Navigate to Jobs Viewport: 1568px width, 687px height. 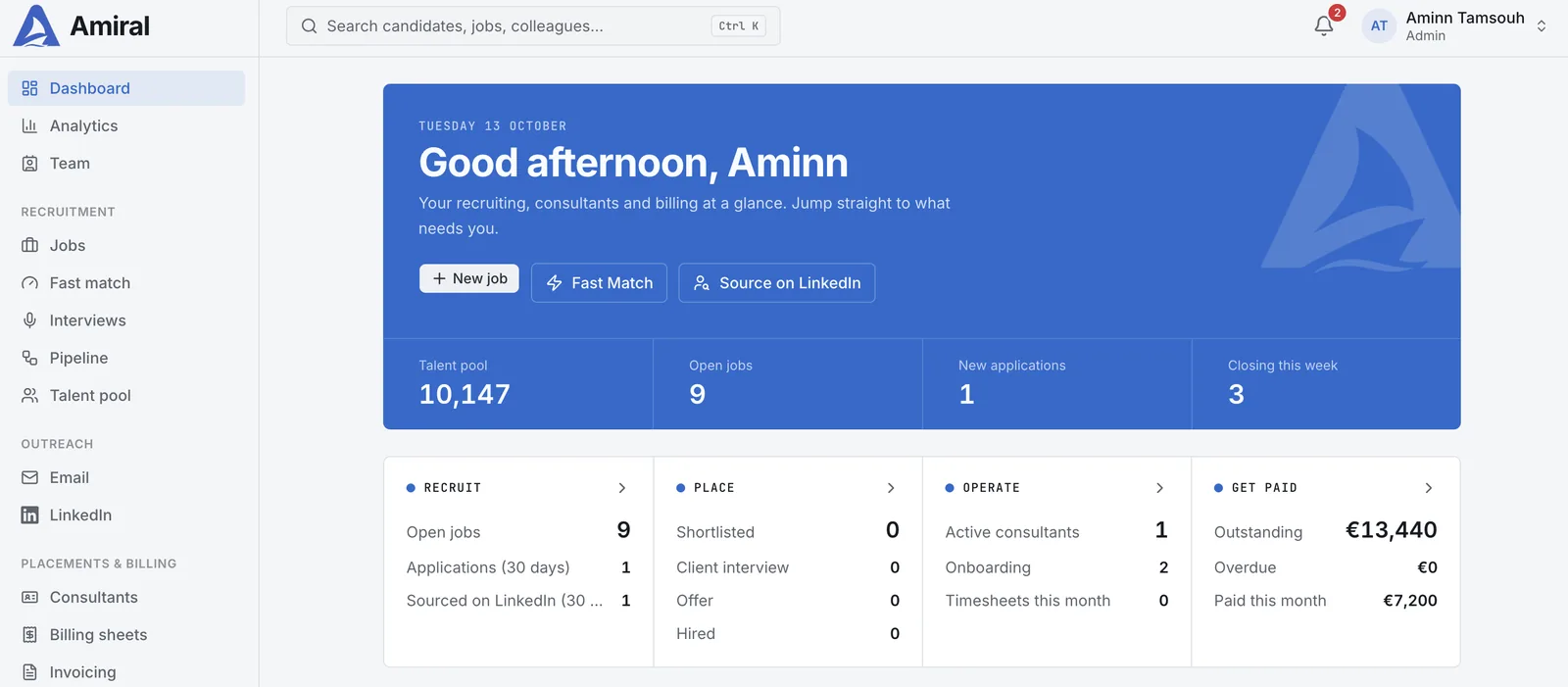click(126, 245)
